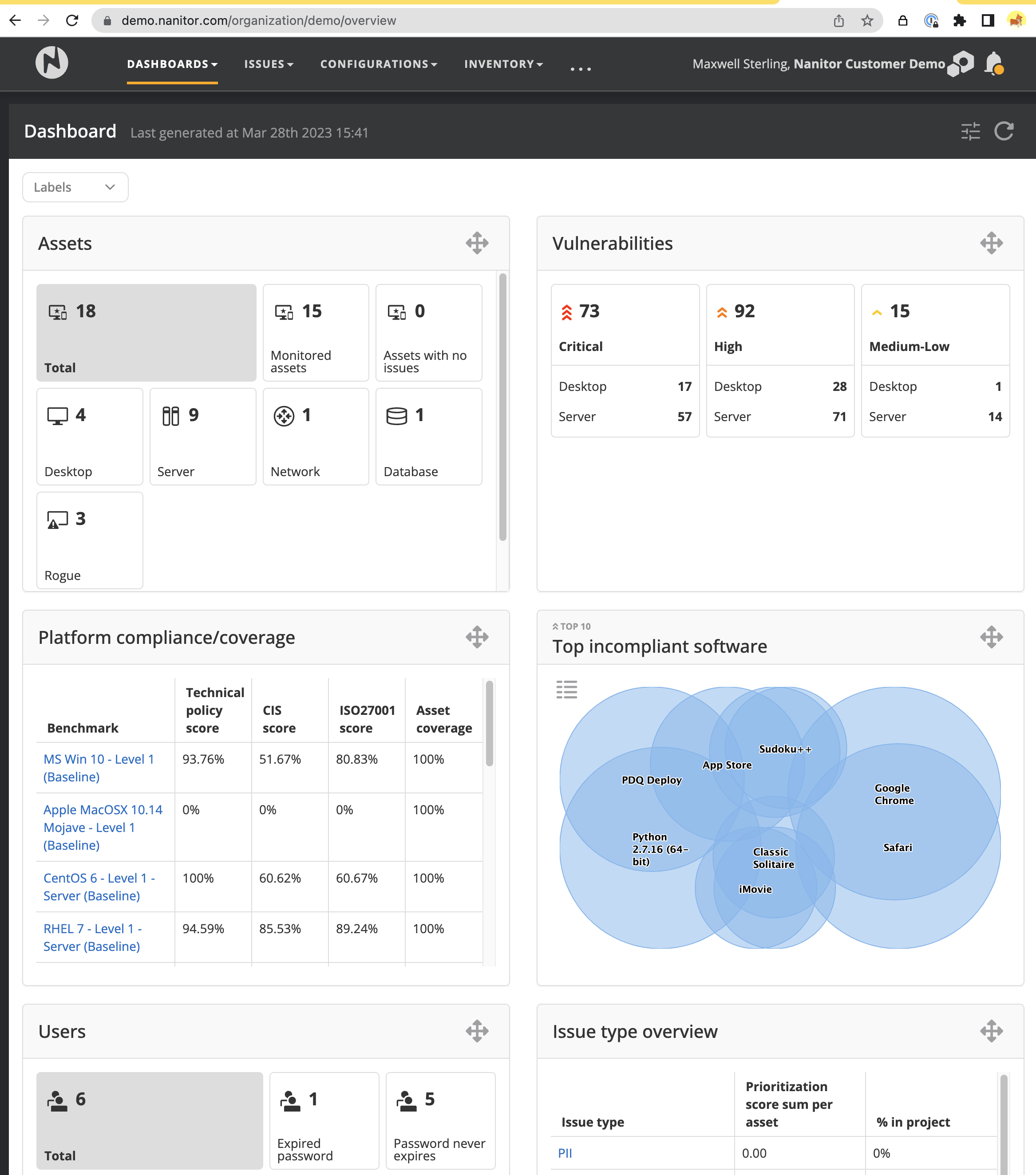Screen dimensions: 1036x1175
Task: Expand the Labels dropdown
Action: [x=75, y=187]
